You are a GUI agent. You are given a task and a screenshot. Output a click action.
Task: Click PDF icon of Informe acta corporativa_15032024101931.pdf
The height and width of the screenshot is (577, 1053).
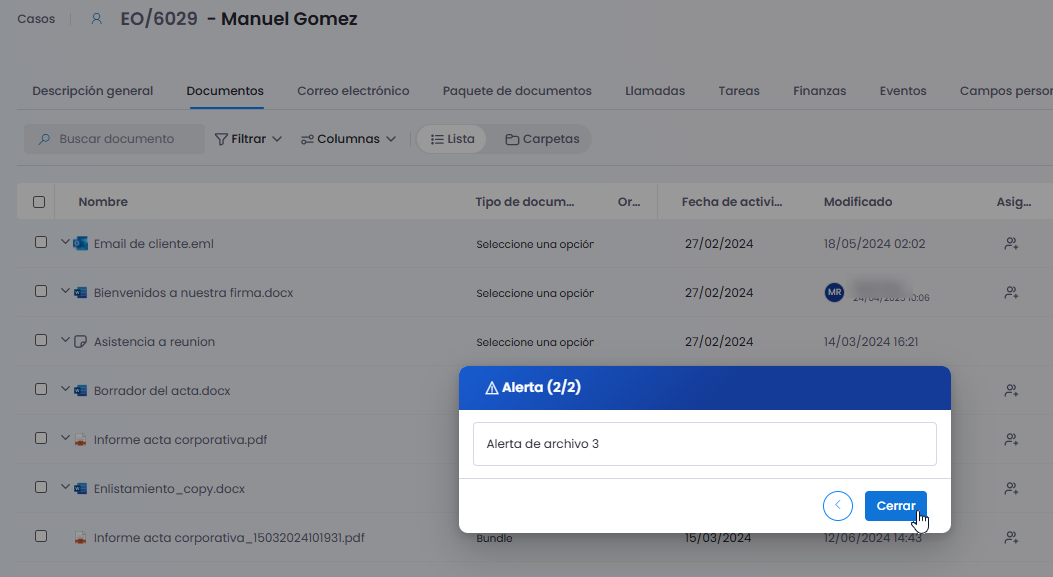81,538
